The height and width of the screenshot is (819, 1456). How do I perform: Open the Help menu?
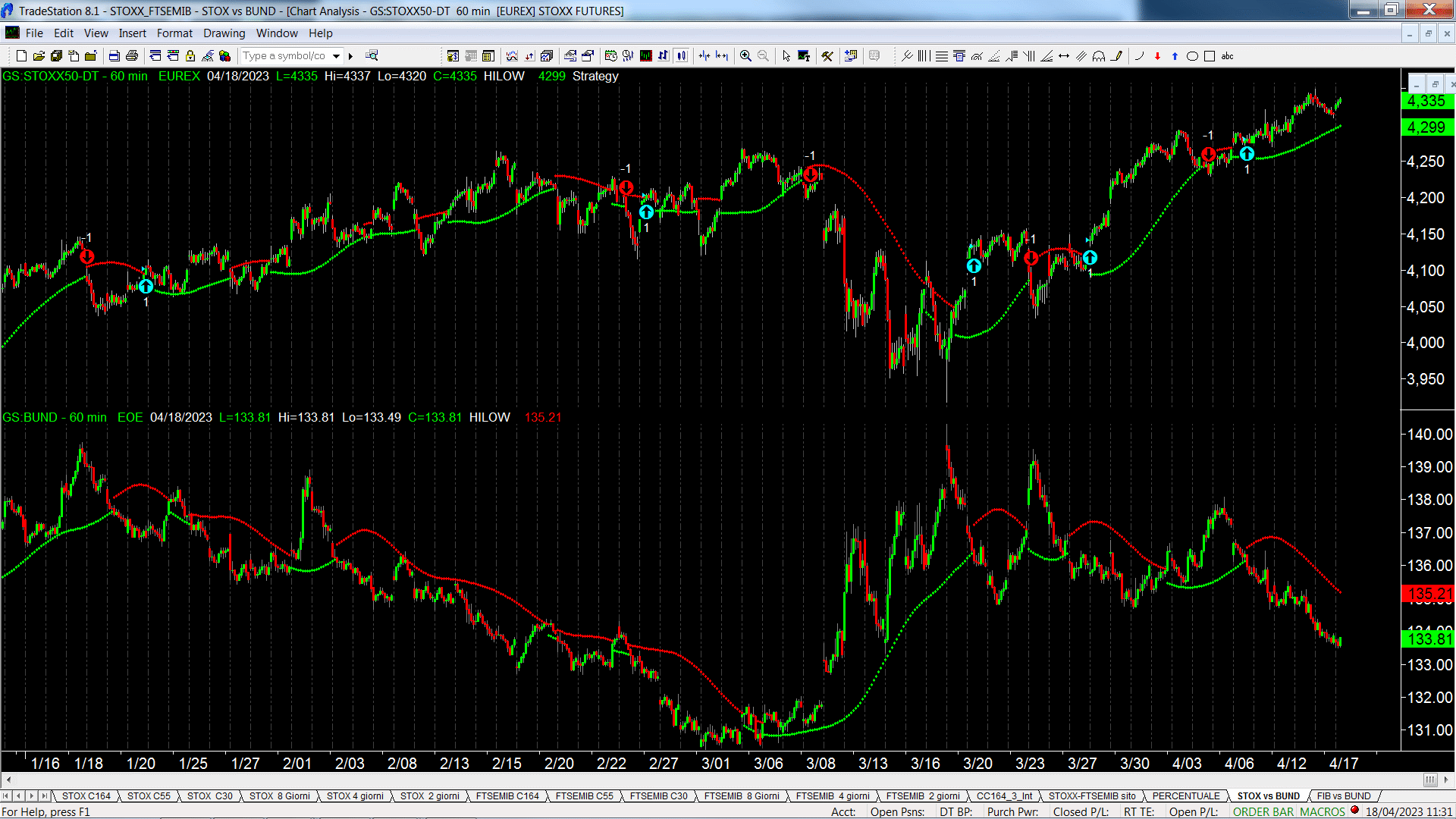(x=321, y=33)
